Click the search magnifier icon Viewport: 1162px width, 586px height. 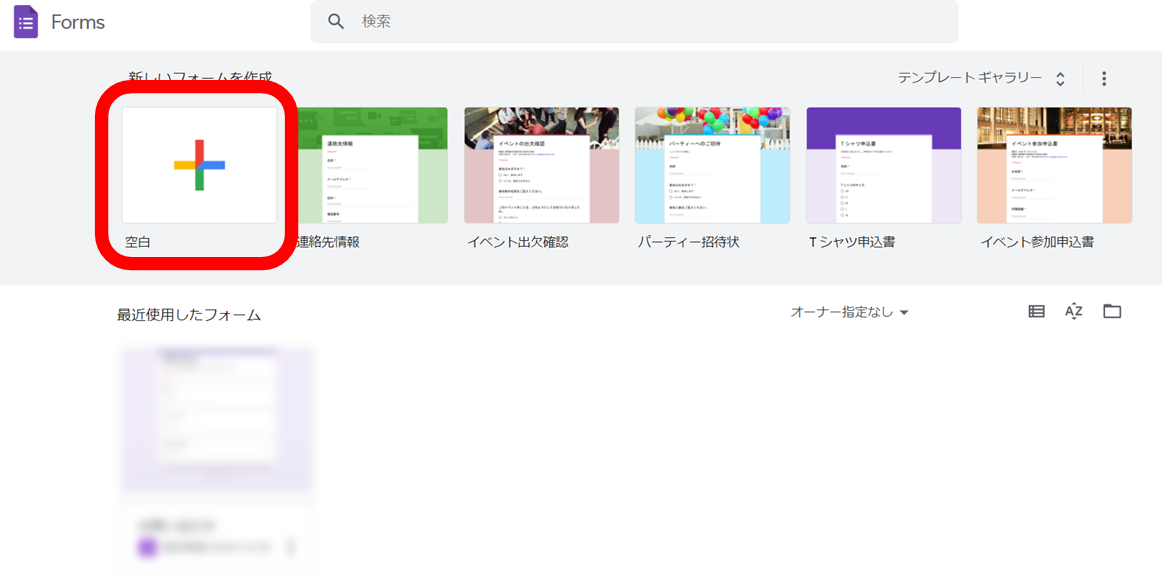coord(336,21)
